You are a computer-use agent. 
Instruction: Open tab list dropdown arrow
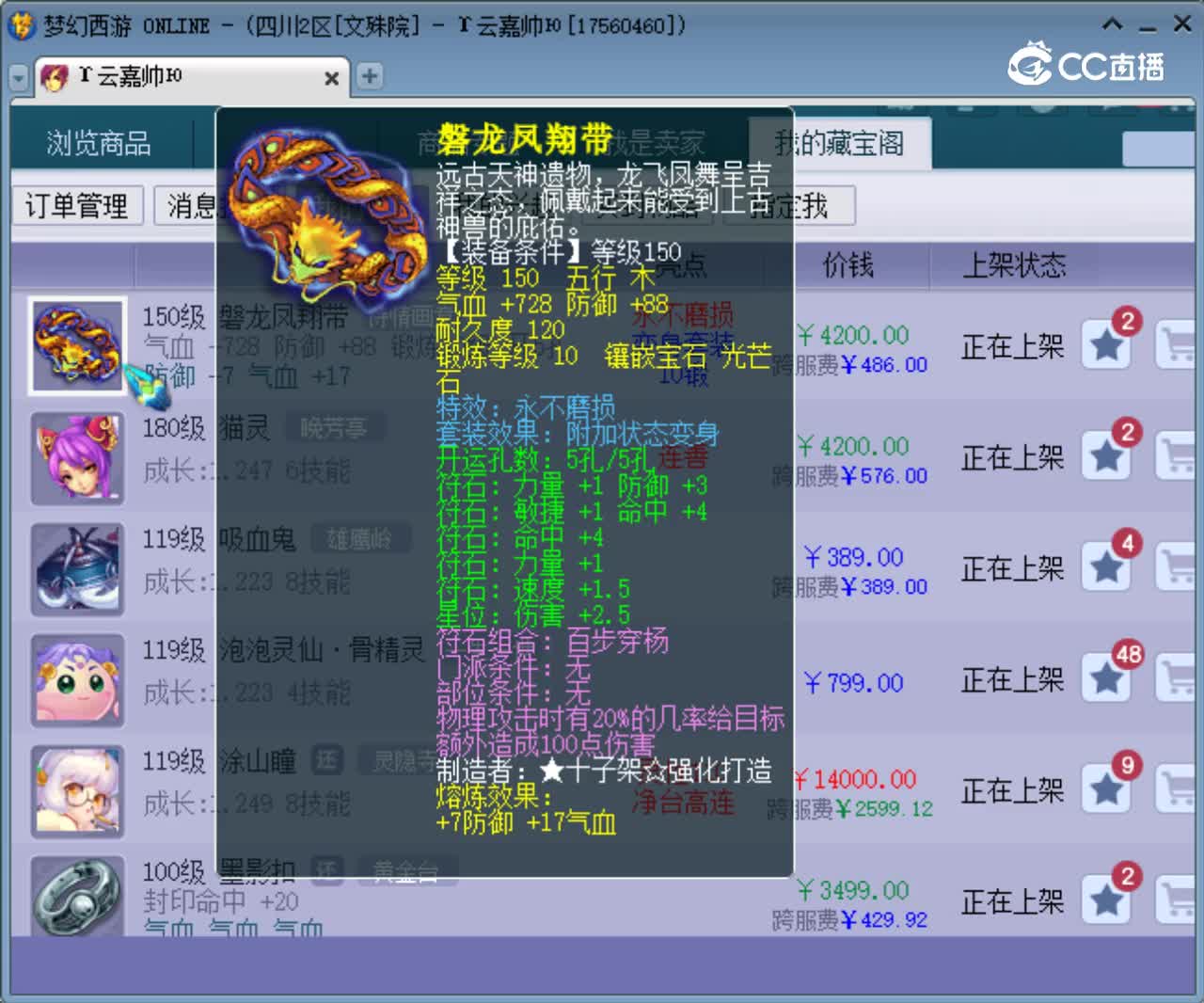click(x=19, y=78)
